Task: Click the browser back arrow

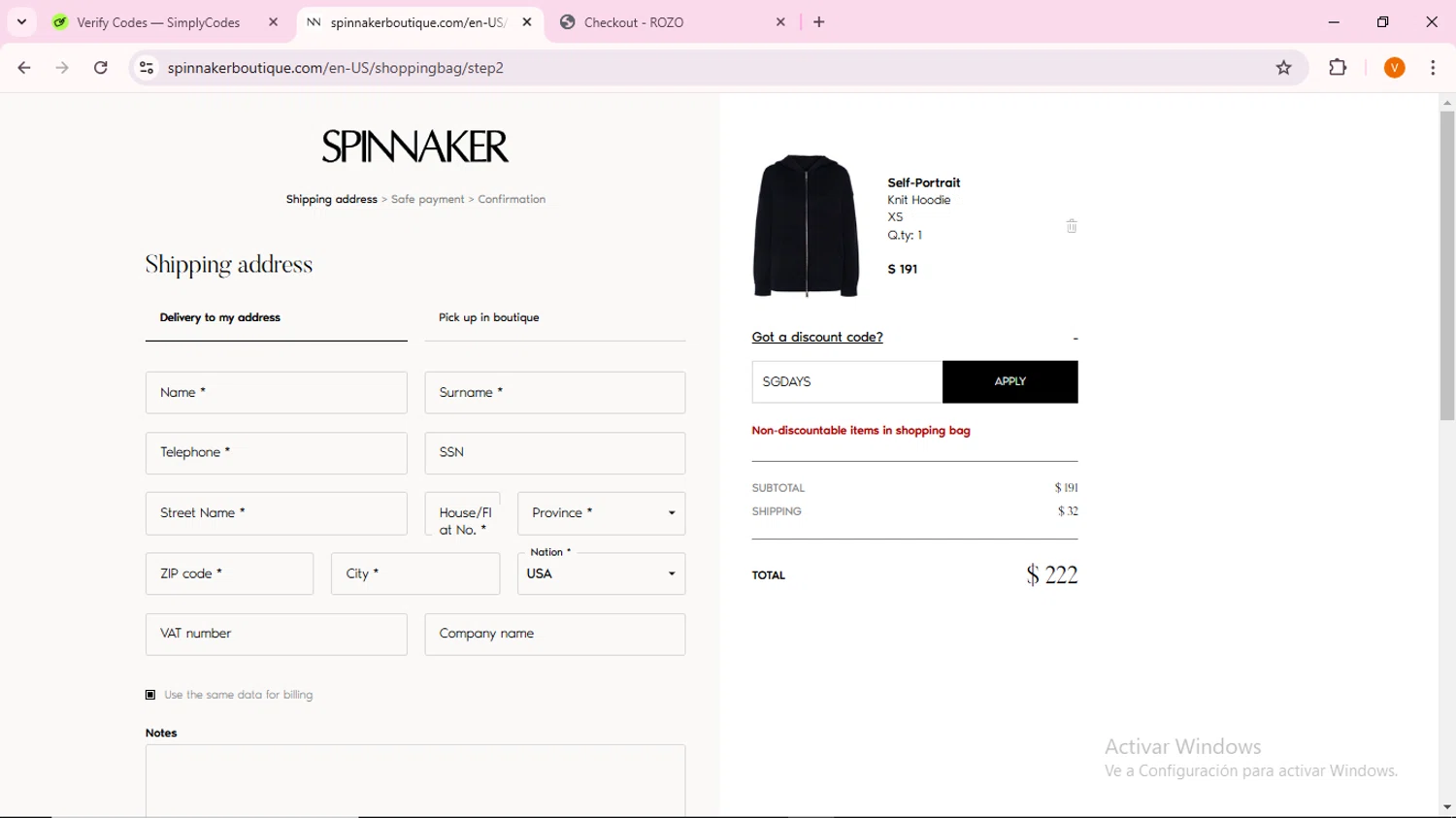Action: coord(24,68)
